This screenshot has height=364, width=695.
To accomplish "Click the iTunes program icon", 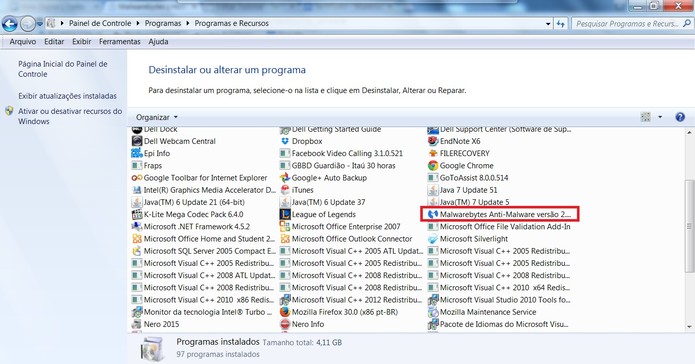I will (285, 190).
